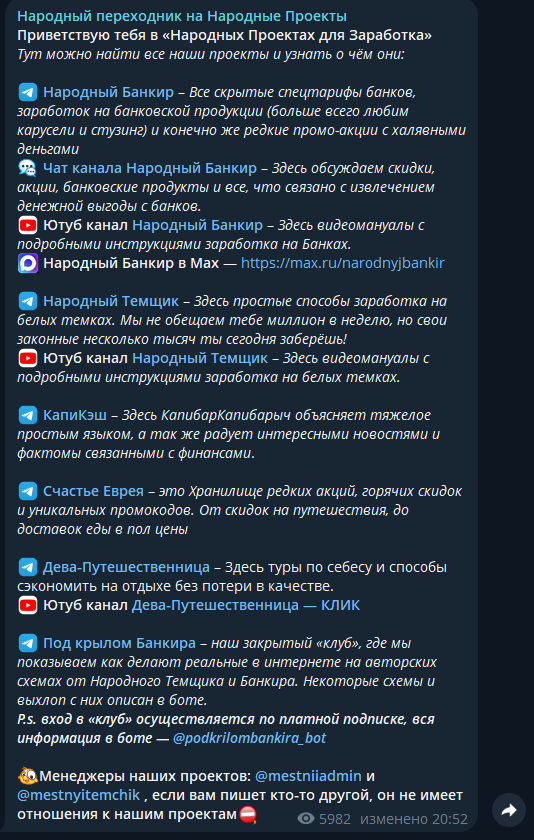Click YouTube icon beside Дева-Путешественница channel
Image resolution: width=534 pixels, height=840 pixels.
pos(28,605)
